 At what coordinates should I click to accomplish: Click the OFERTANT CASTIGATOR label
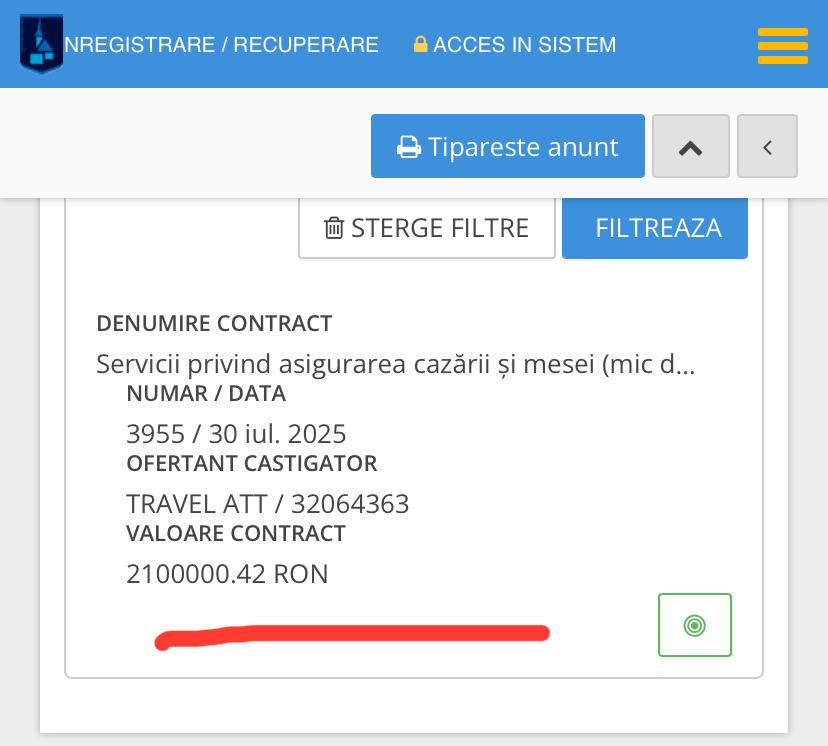tap(251, 464)
